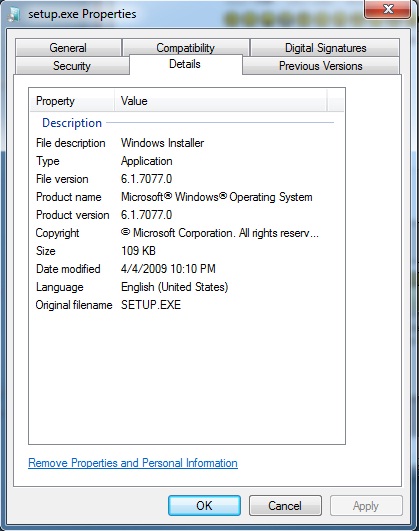419x531 pixels.
Task: Click the Property column header
Action: click(72, 101)
